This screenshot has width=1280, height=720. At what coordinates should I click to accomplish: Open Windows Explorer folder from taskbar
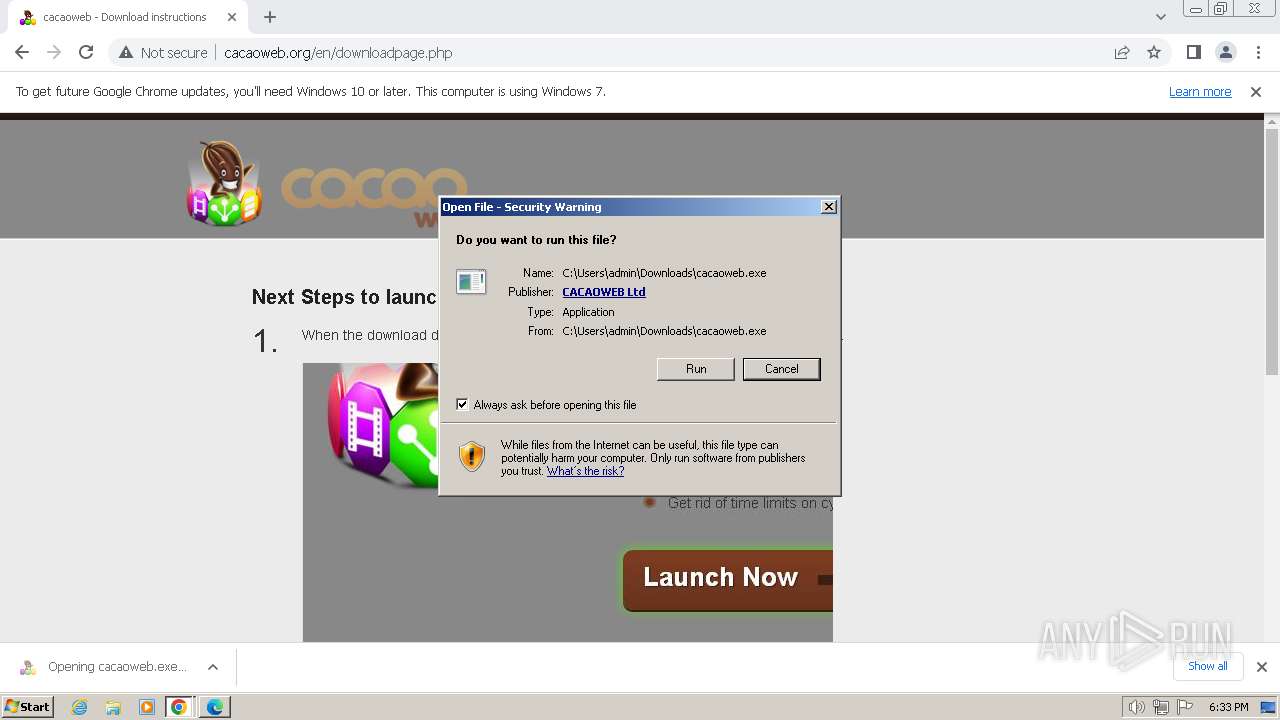click(x=113, y=707)
